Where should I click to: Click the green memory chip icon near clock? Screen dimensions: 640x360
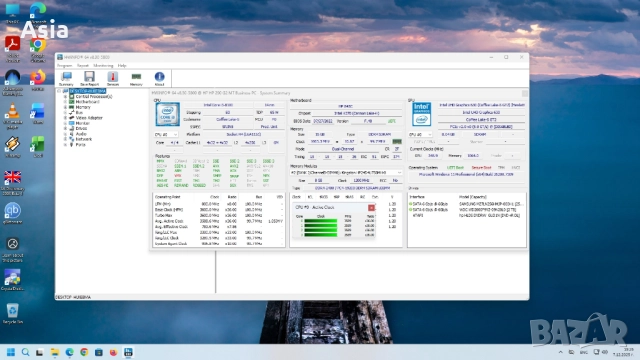pos(397,142)
